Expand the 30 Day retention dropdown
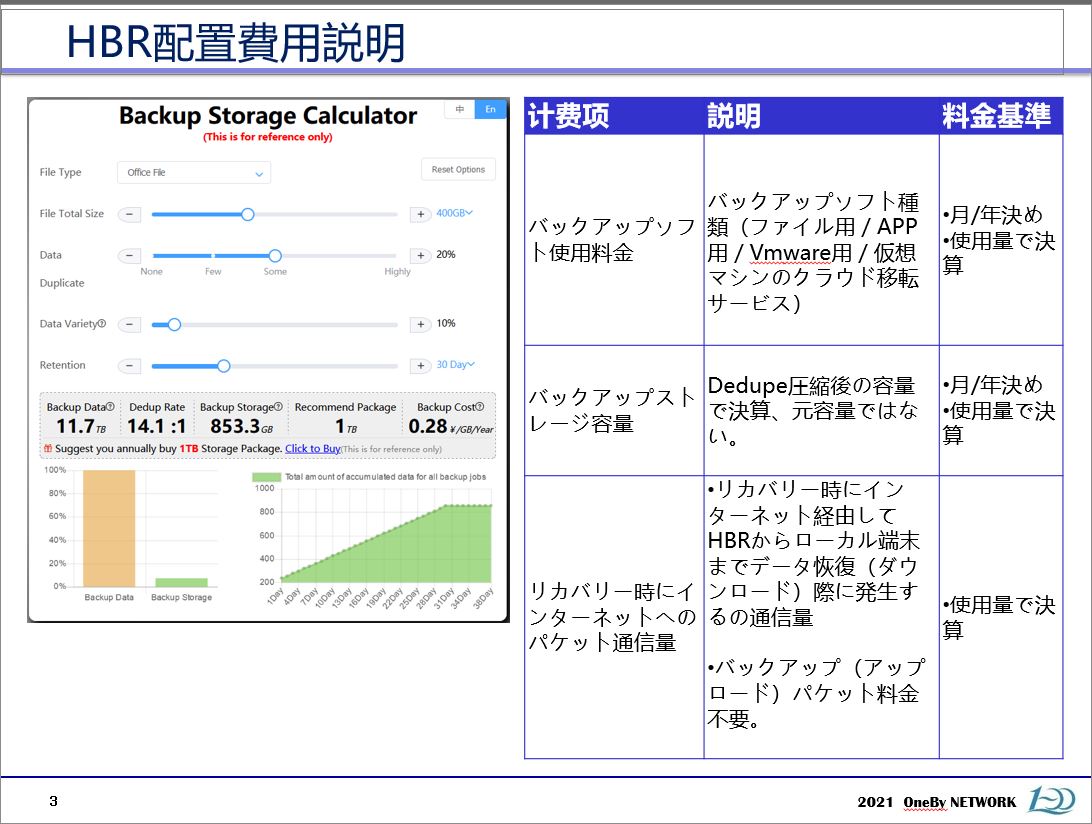 coord(455,364)
